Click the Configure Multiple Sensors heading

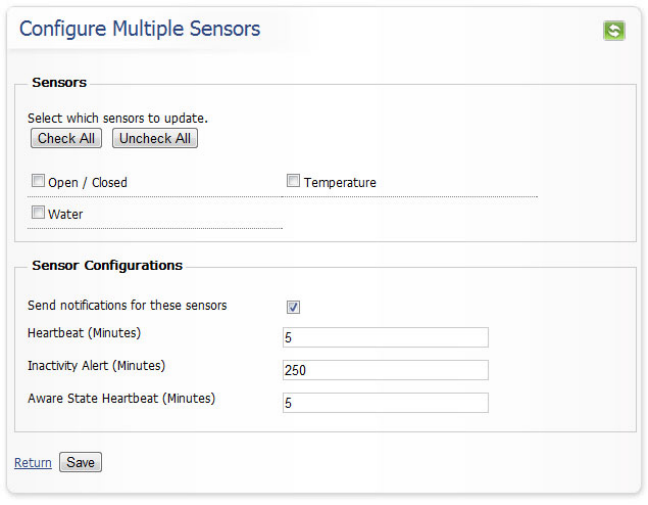click(x=140, y=28)
